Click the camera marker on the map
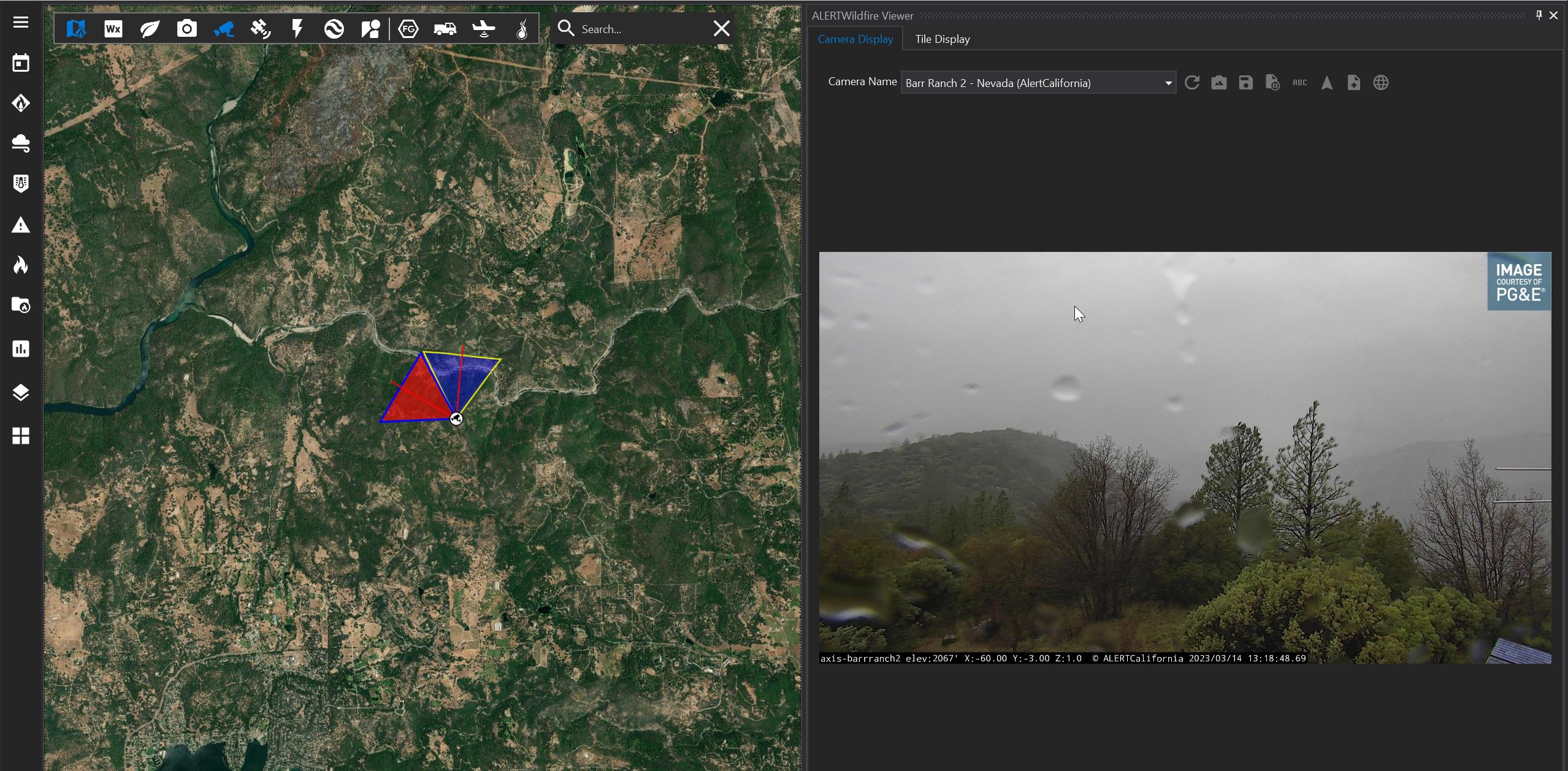 coord(456,419)
